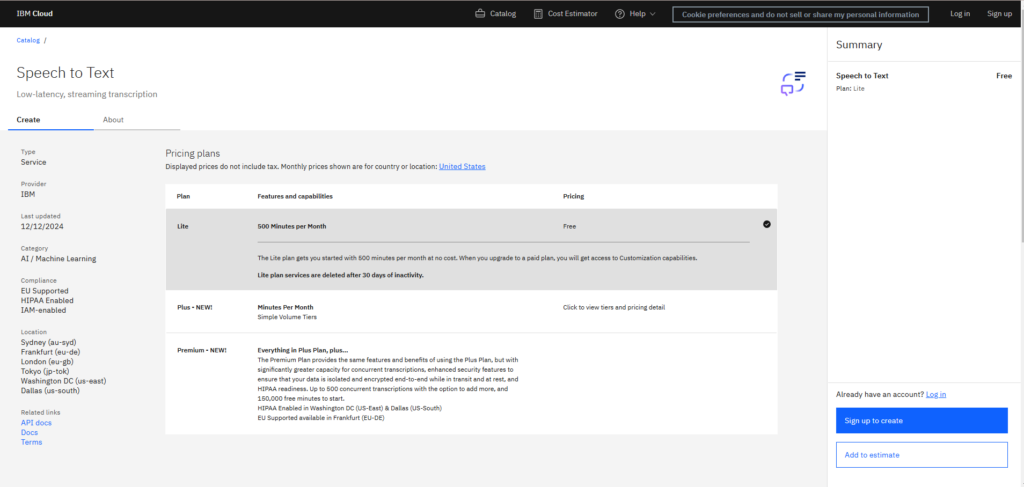Click the Pricing plans heading
Screen dimensions: 1024x487
click(193, 153)
